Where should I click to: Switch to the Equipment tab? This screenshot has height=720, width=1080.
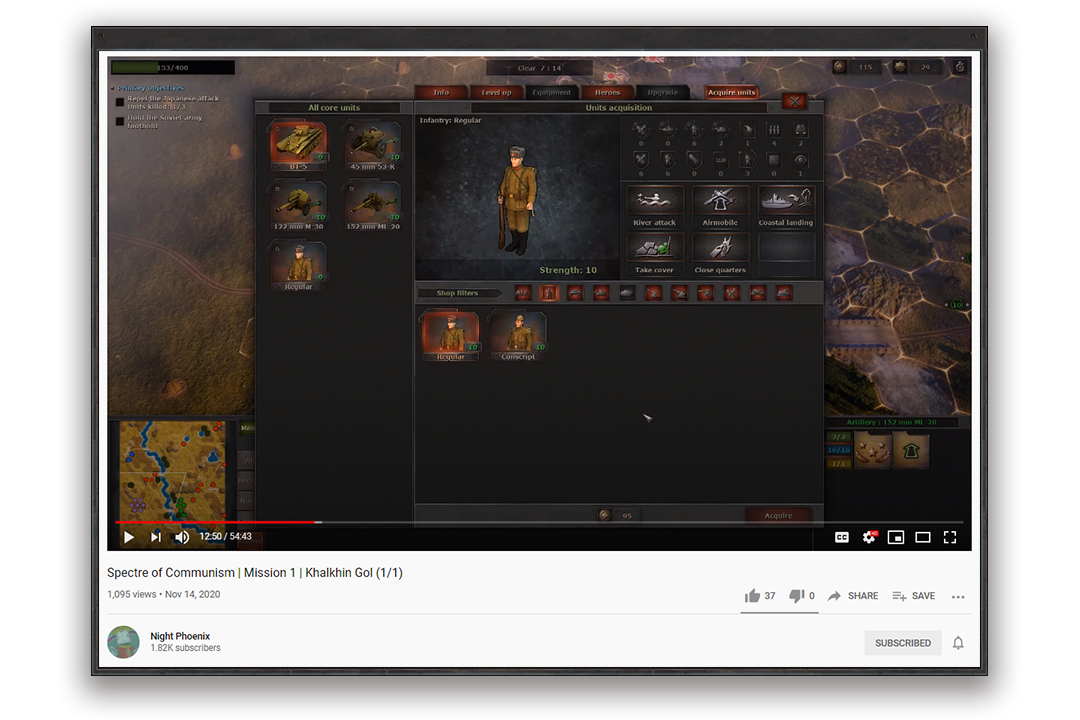click(x=552, y=92)
